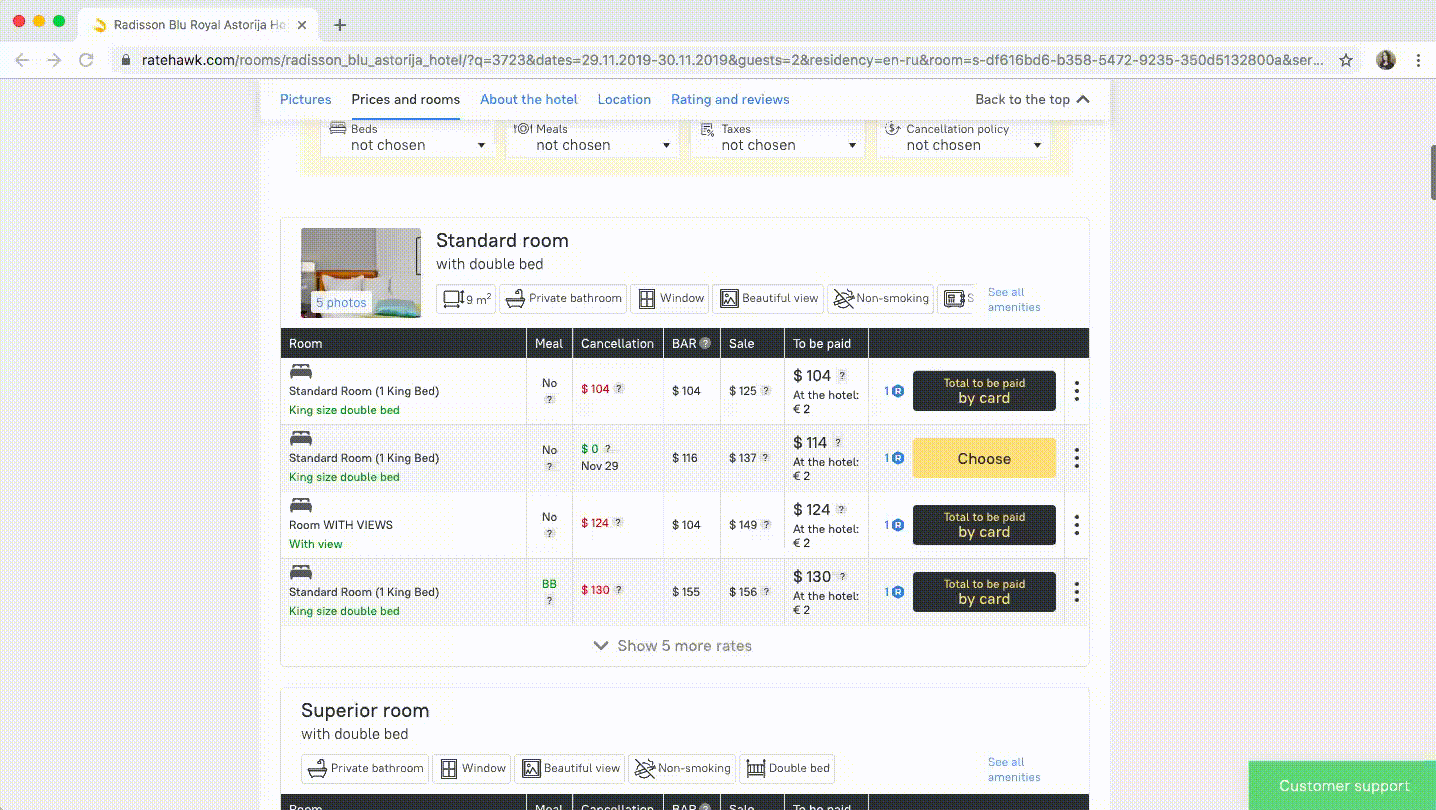Click the three-dot menu for the $104 rate
Image resolution: width=1436 pixels, height=810 pixels.
[1076, 391]
